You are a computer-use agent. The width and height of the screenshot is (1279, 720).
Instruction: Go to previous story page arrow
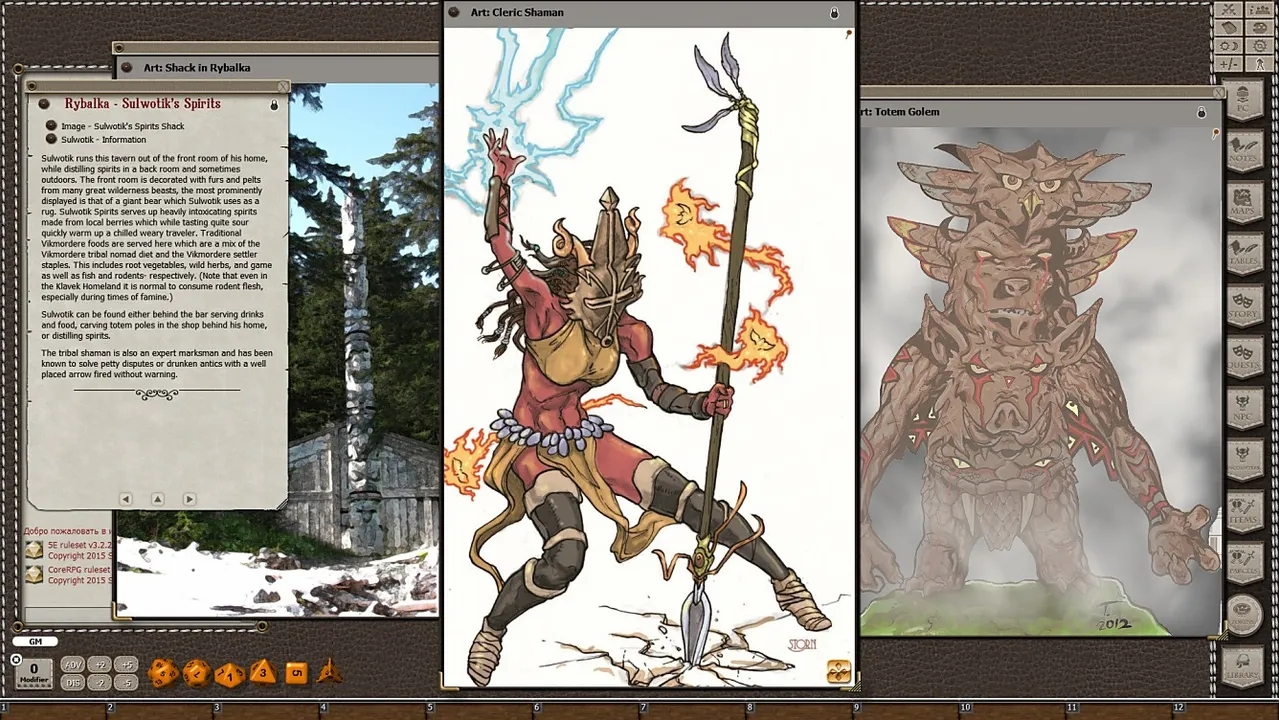(x=126, y=499)
